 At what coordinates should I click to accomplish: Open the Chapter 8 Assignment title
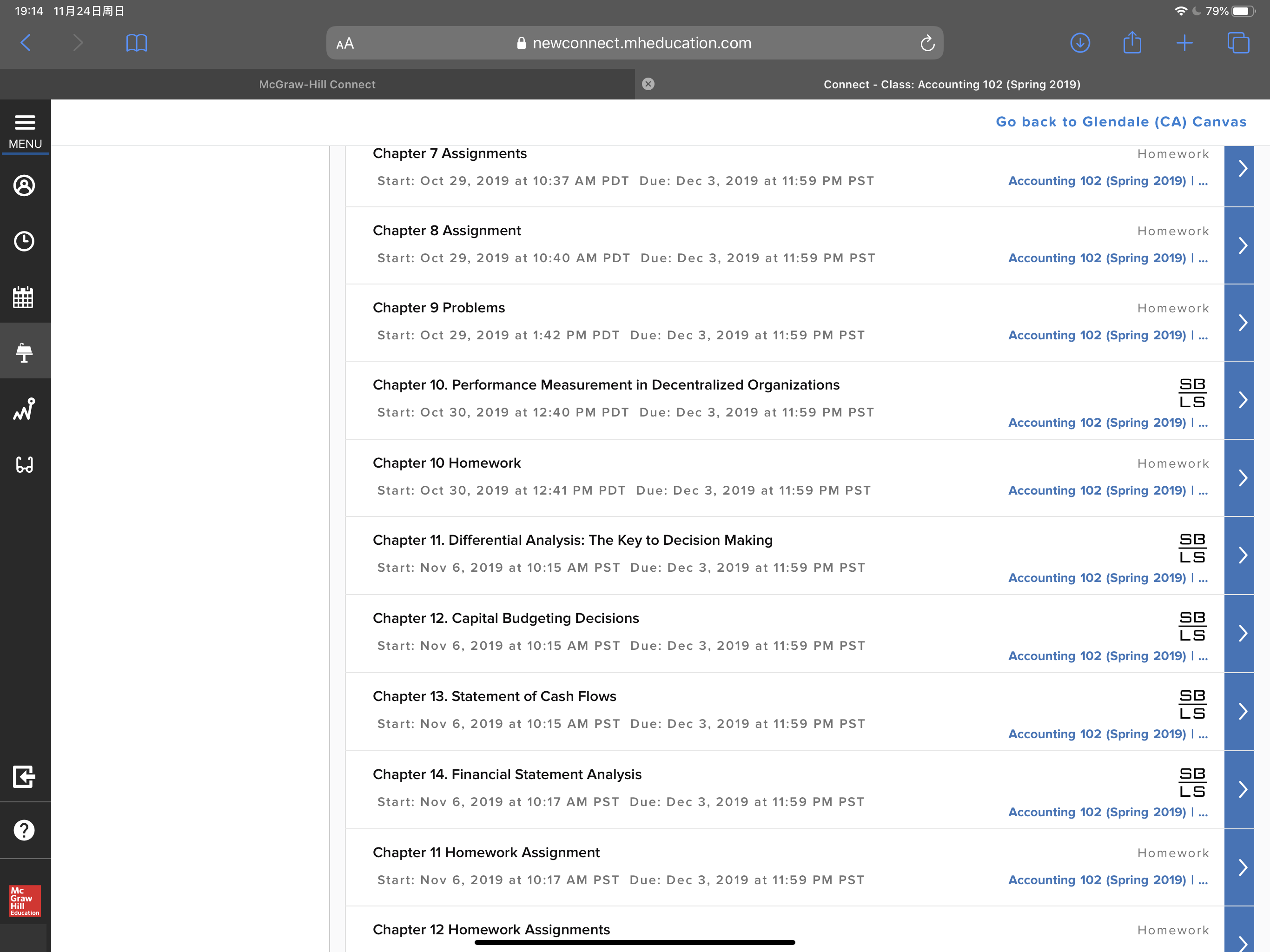click(x=447, y=230)
